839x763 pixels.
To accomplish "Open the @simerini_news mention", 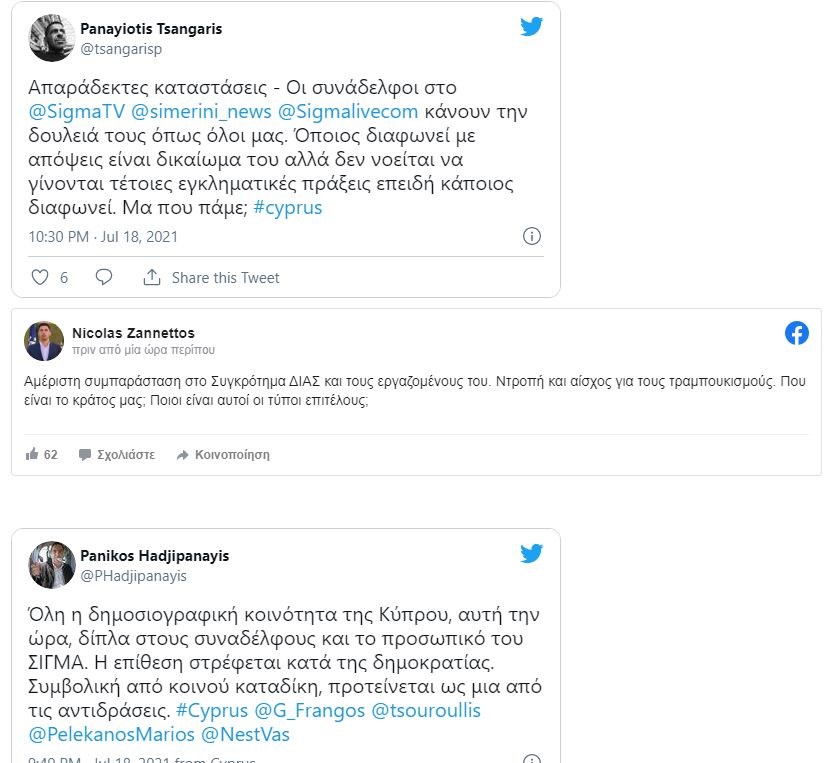I will point(201,111).
